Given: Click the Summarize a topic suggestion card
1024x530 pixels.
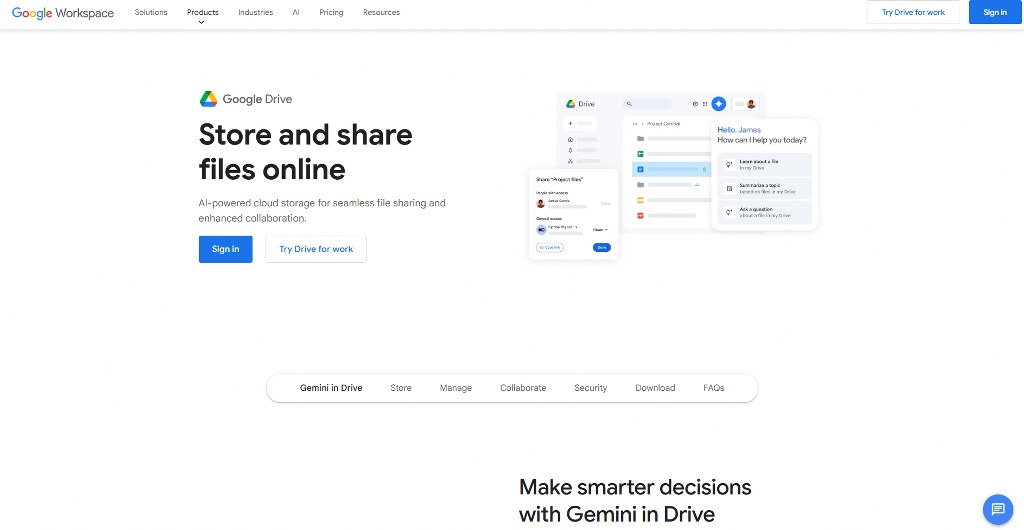Looking at the screenshot, I should click(x=764, y=189).
